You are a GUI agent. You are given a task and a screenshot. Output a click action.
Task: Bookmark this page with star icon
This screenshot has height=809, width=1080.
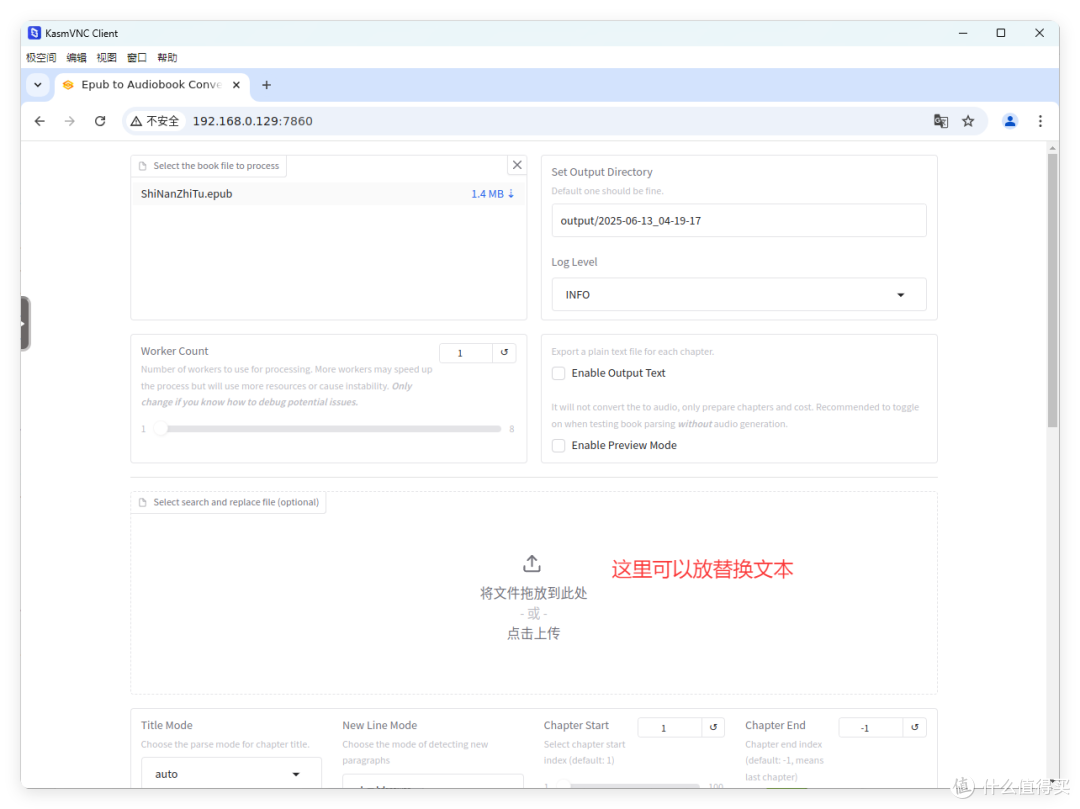coord(968,121)
